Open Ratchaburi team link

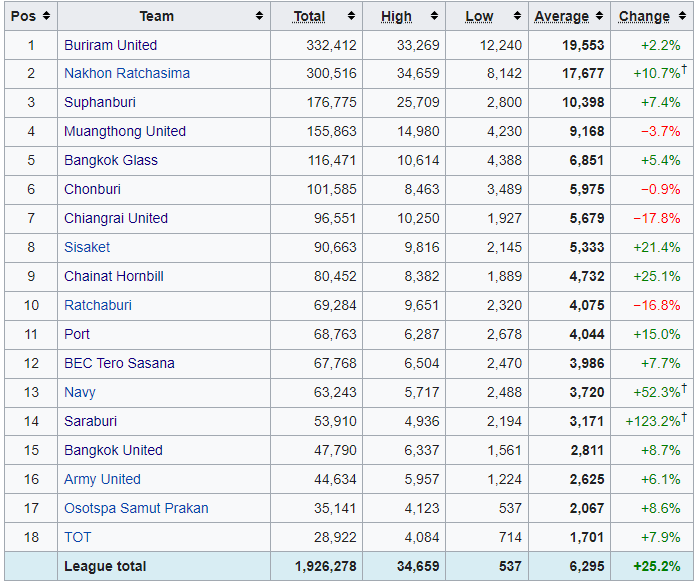pyautogui.click(x=98, y=305)
